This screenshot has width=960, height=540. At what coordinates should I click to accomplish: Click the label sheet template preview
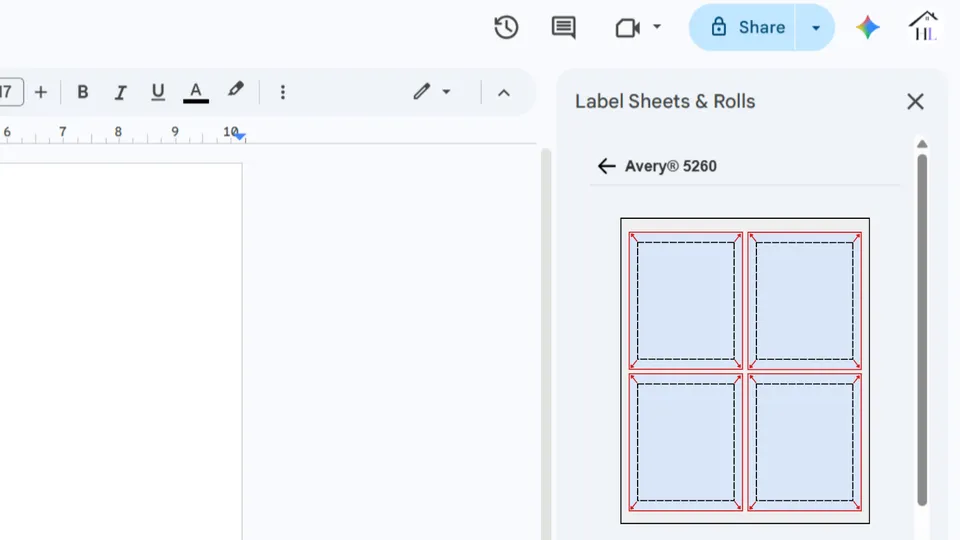pyautogui.click(x=745, y=371)
